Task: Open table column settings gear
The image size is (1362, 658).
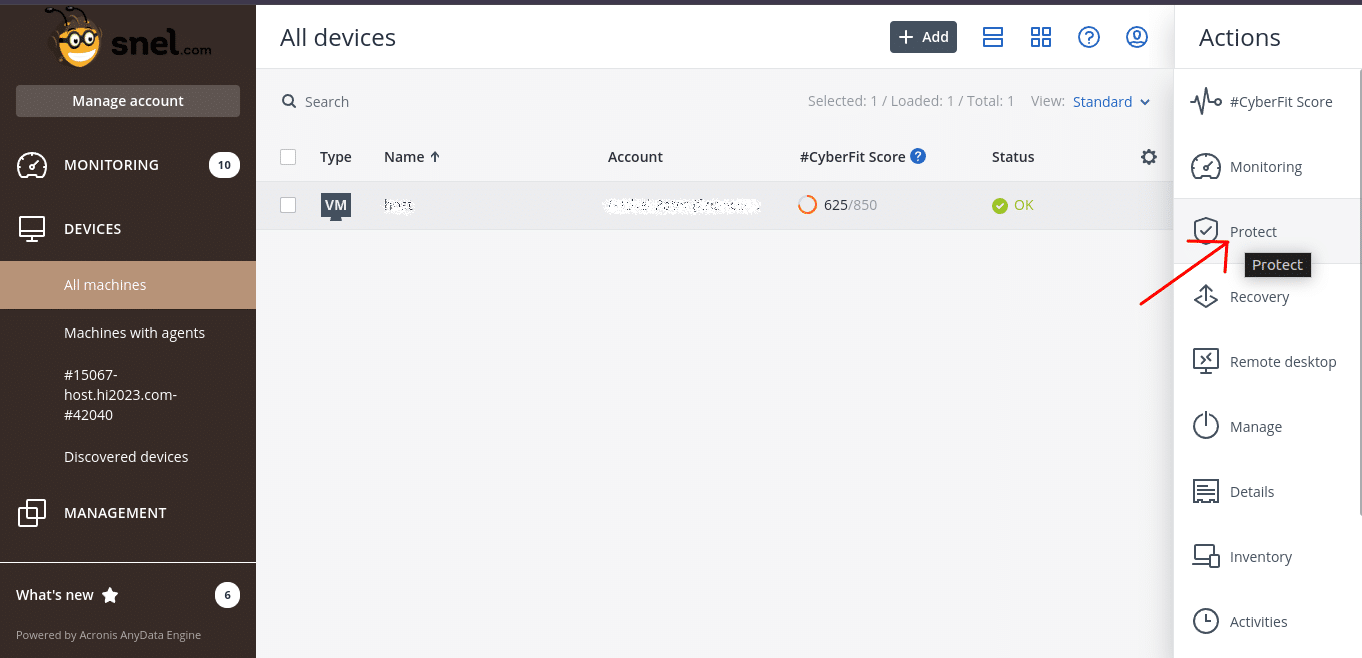Action: pyautogui.click(x=1149, y=157)
